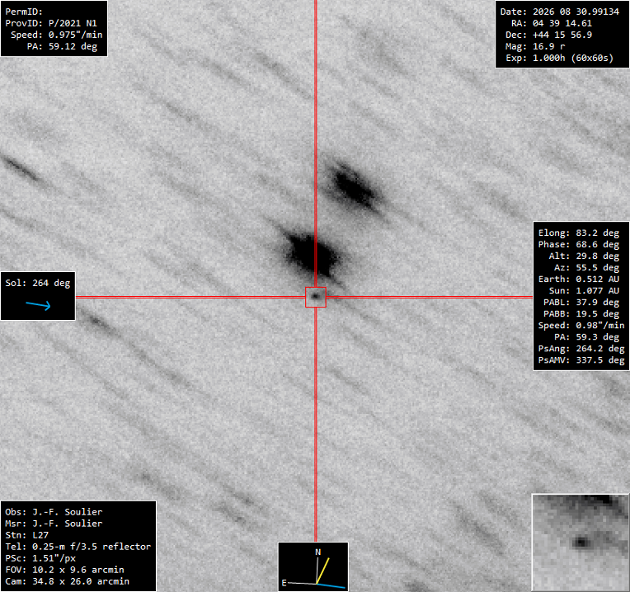
Task: Select 'FOV: 10.2 x 9.6 arcmin' line
Action: [x=65, y=570]
